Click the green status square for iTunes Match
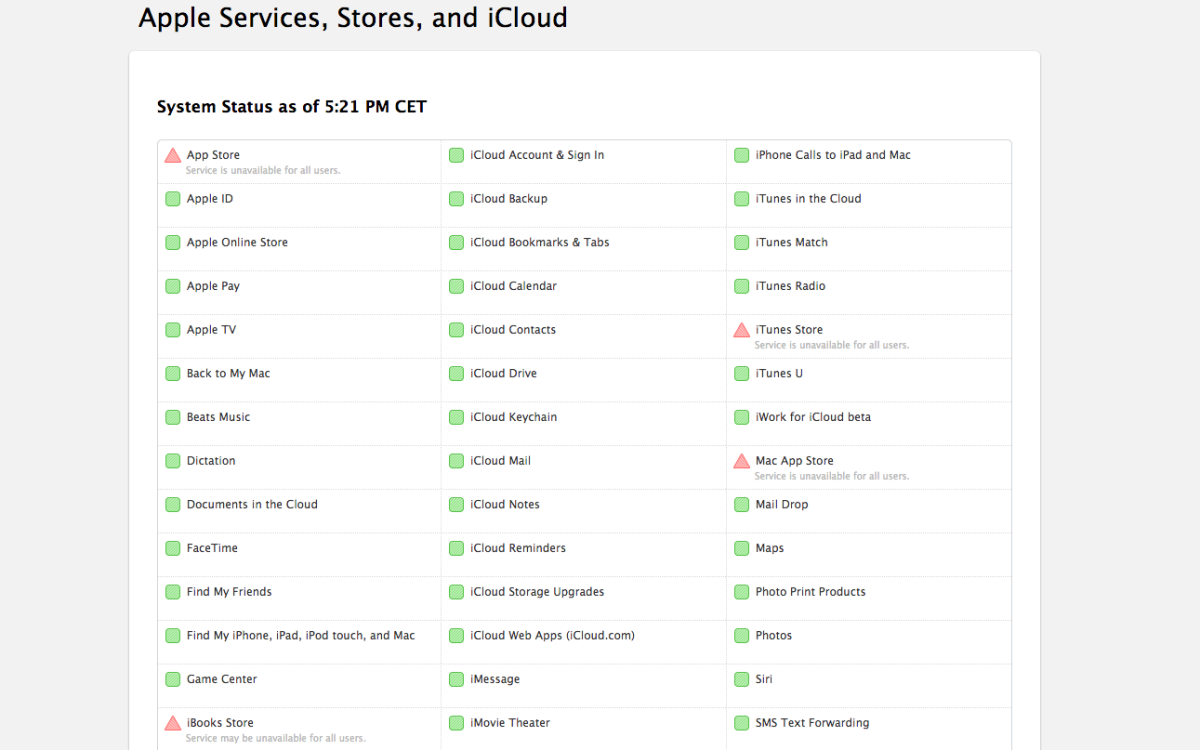This screenshot has width=1200, height=750. 741,242
